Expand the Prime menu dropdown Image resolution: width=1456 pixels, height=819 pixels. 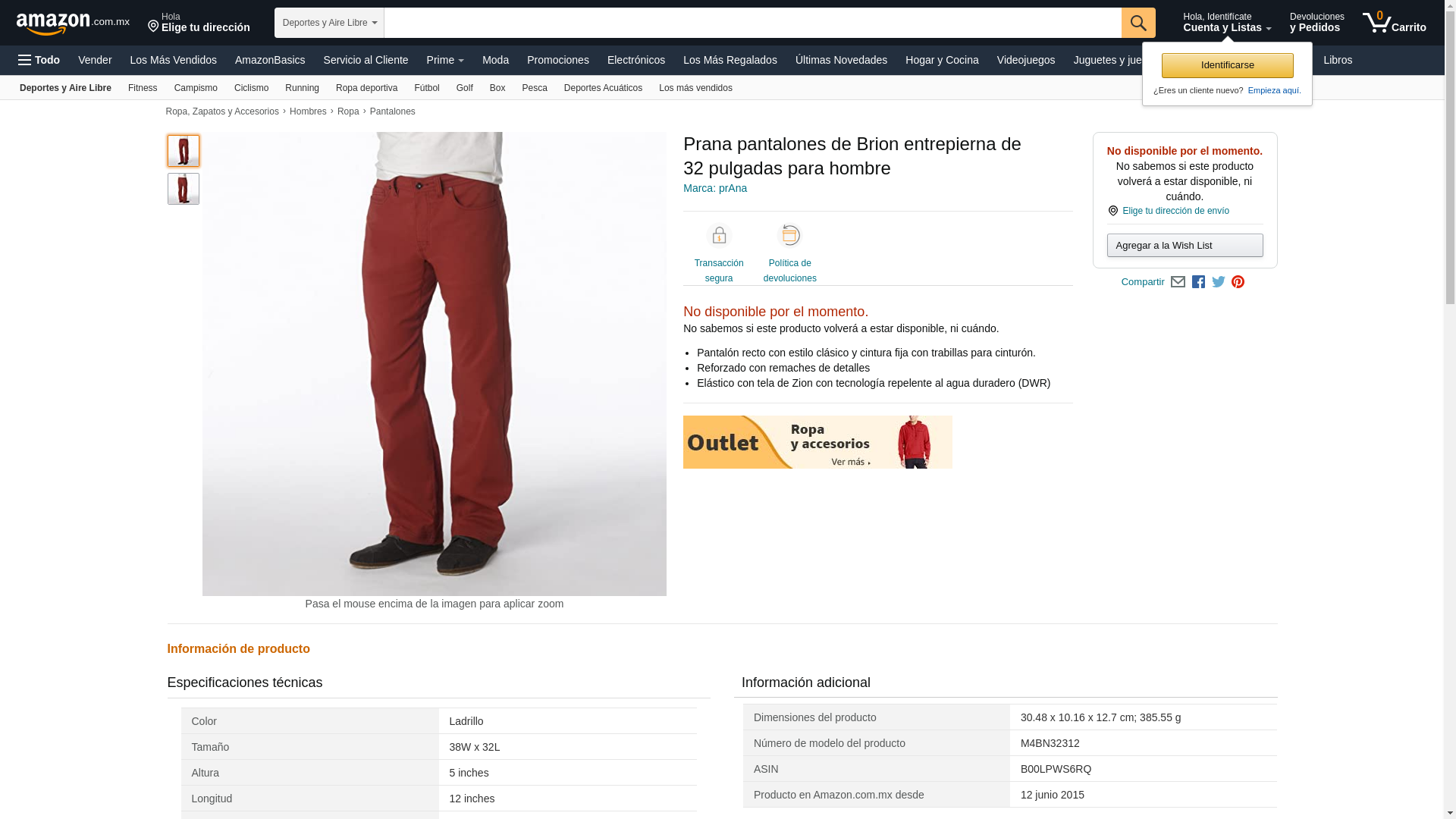point(445,60)
